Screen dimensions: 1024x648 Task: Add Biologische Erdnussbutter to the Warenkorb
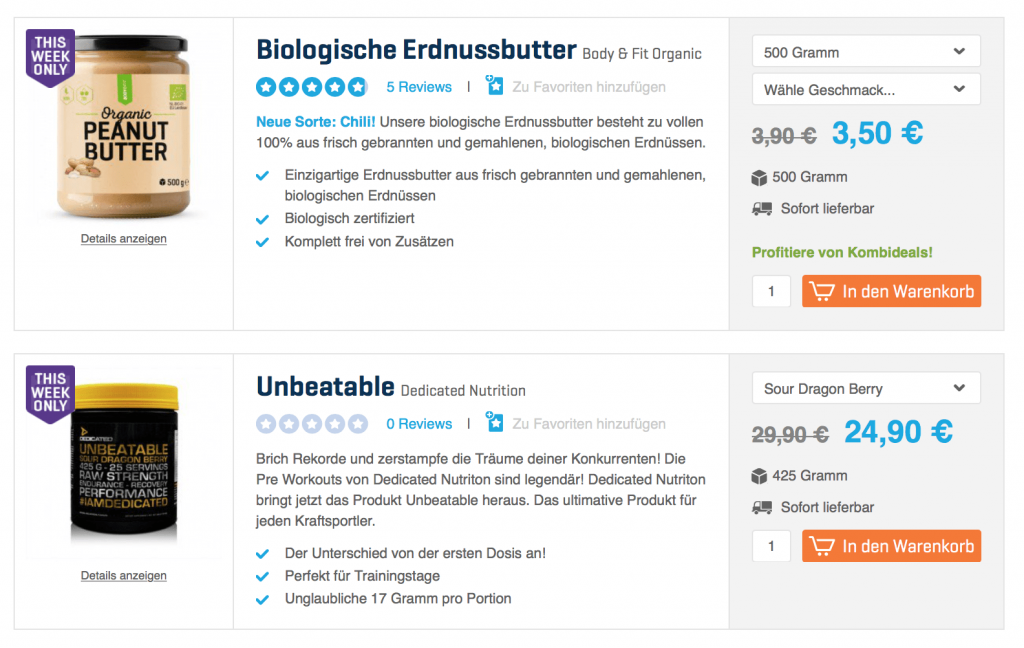tap(891, 292)
